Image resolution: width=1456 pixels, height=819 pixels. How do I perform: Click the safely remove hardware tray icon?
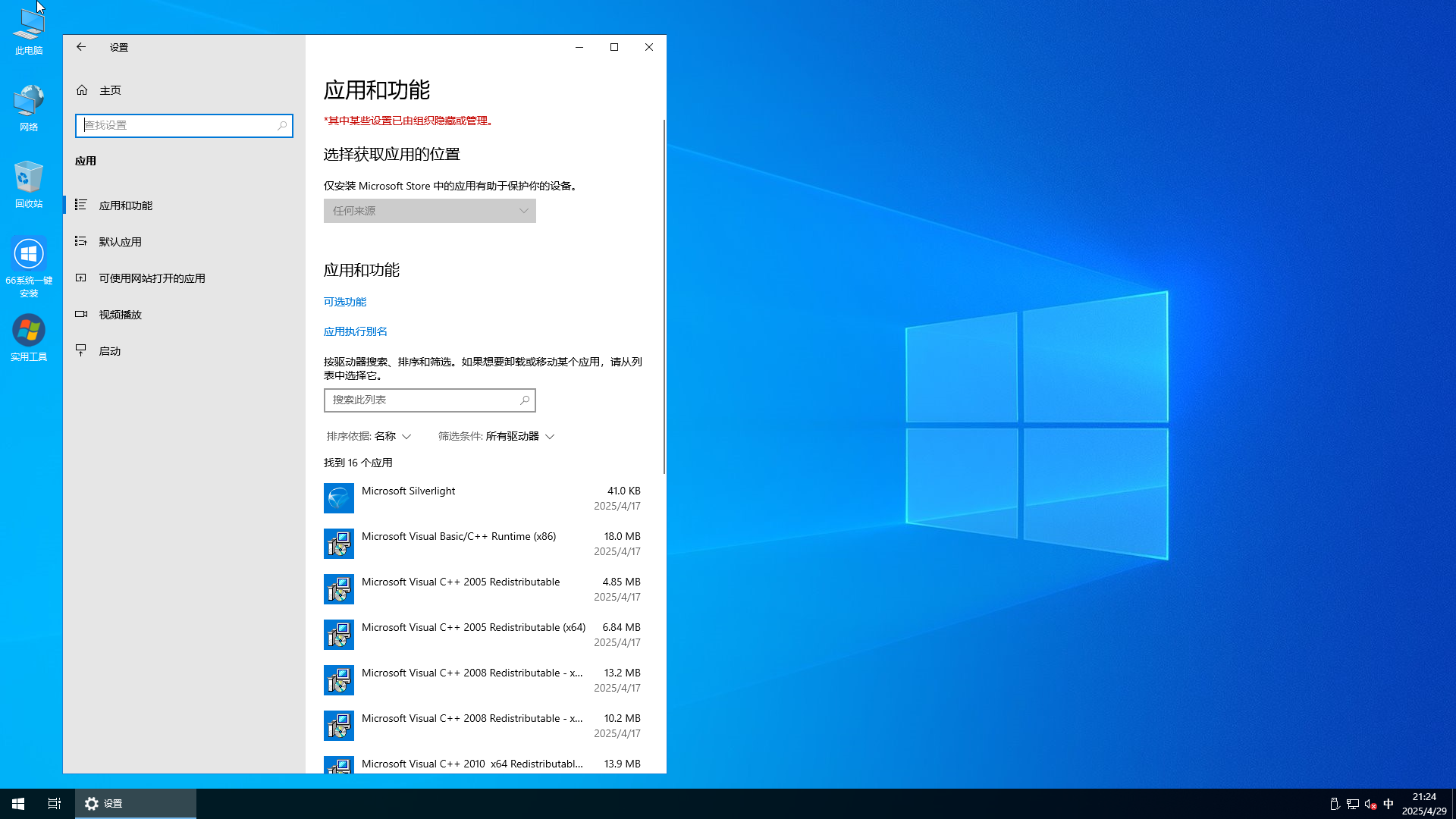[x=1335, y=804]
